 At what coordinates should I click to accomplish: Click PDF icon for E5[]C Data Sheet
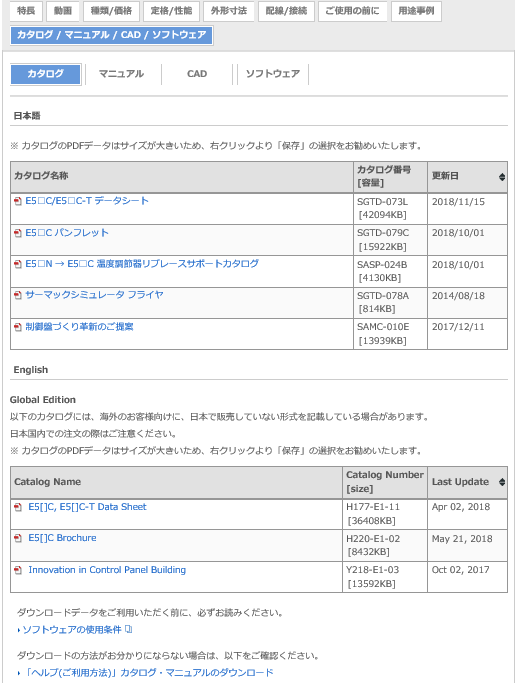pyautogui.click(x=18, y=507)
